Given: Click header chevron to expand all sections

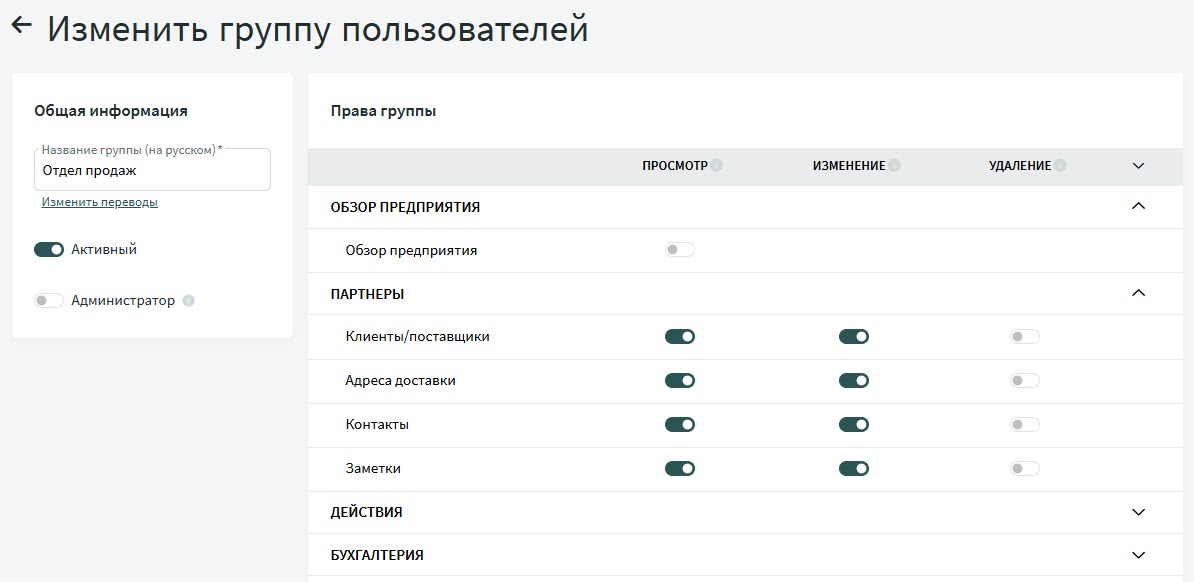Looking at the screenshot, I should click(x=1137, y=166).
